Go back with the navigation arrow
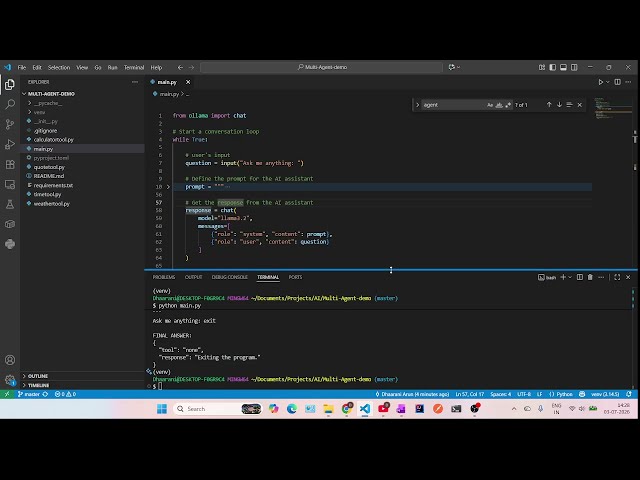Screen dimensions: 640x480 click(180, 67)
